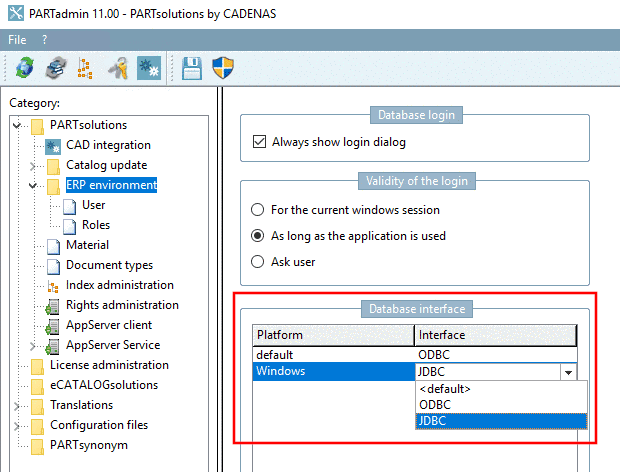Click the Platform column header
This screenshot has height=472, width=620.
pos(333,335)
